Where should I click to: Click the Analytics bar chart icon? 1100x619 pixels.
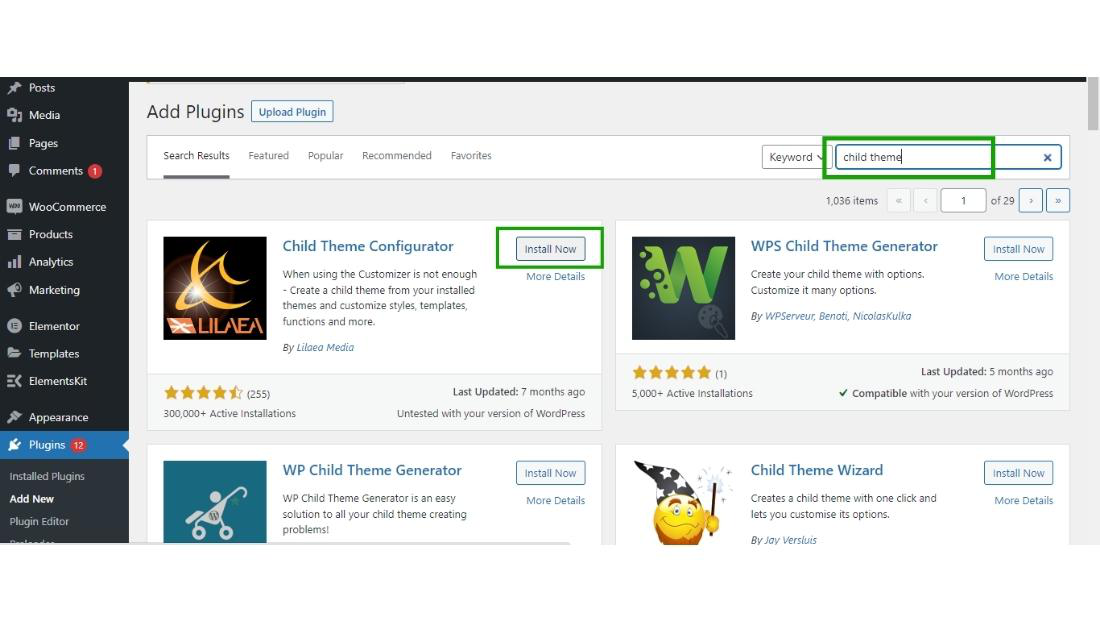tap(14, 262)
